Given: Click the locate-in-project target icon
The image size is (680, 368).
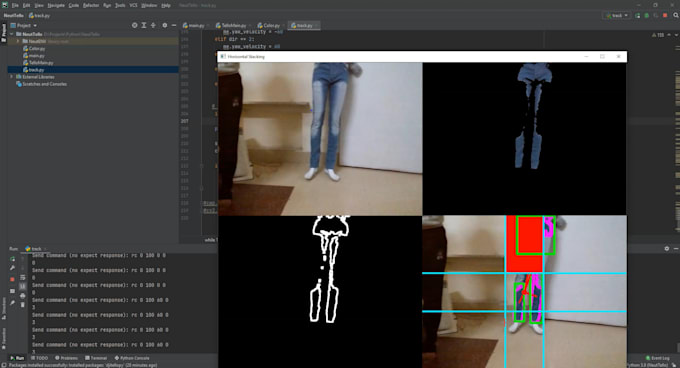Looking at the screenshot, I should coord(134,26).
